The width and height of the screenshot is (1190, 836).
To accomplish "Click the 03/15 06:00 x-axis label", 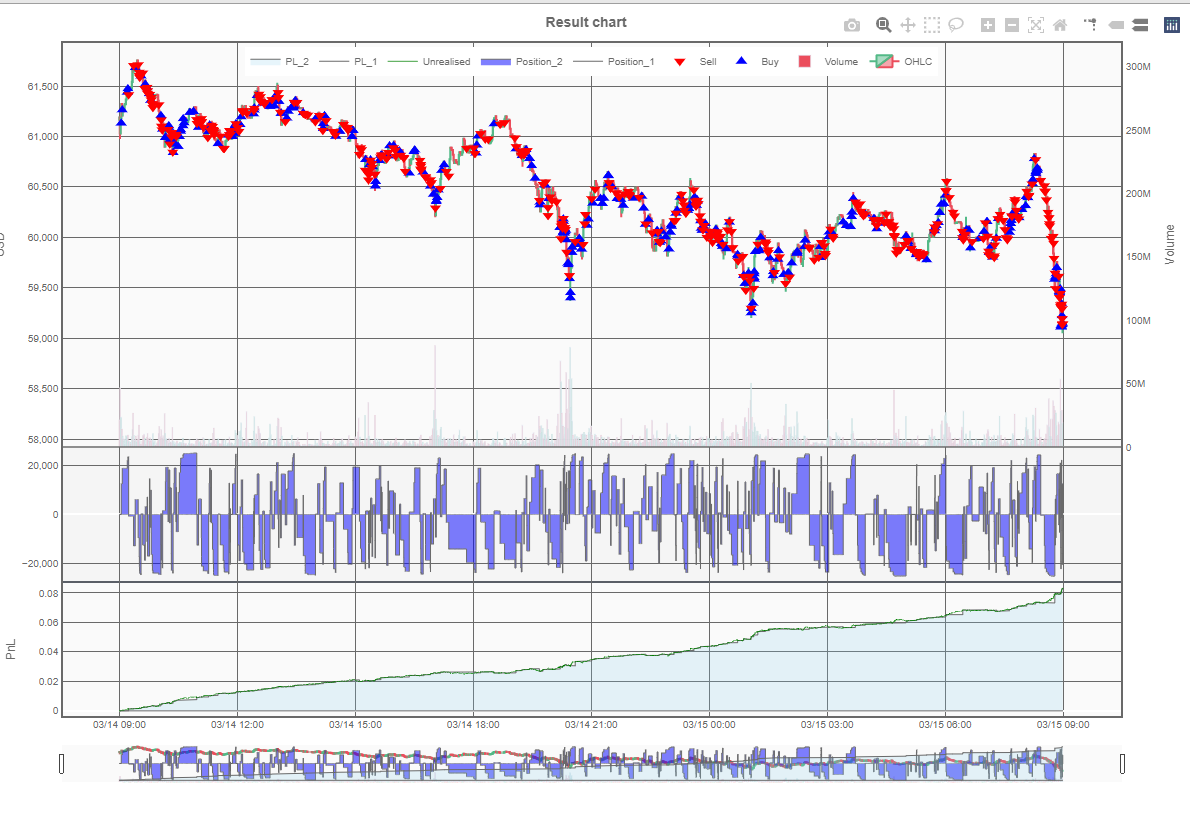I will tap(945, 724).
